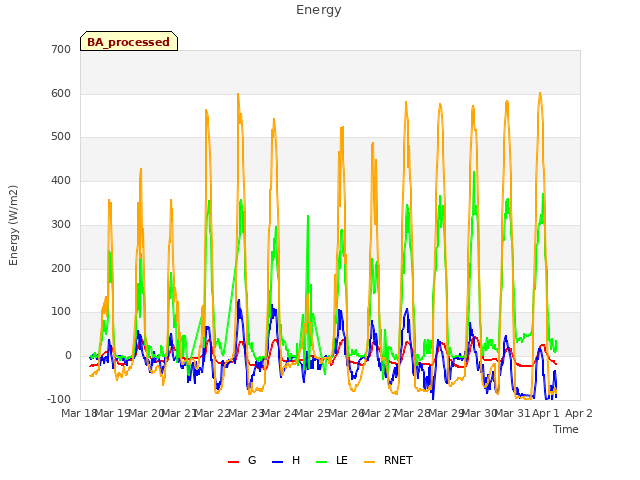
Task: Click the Mar 28 x-axis tick label
Action: pos(412,413)
